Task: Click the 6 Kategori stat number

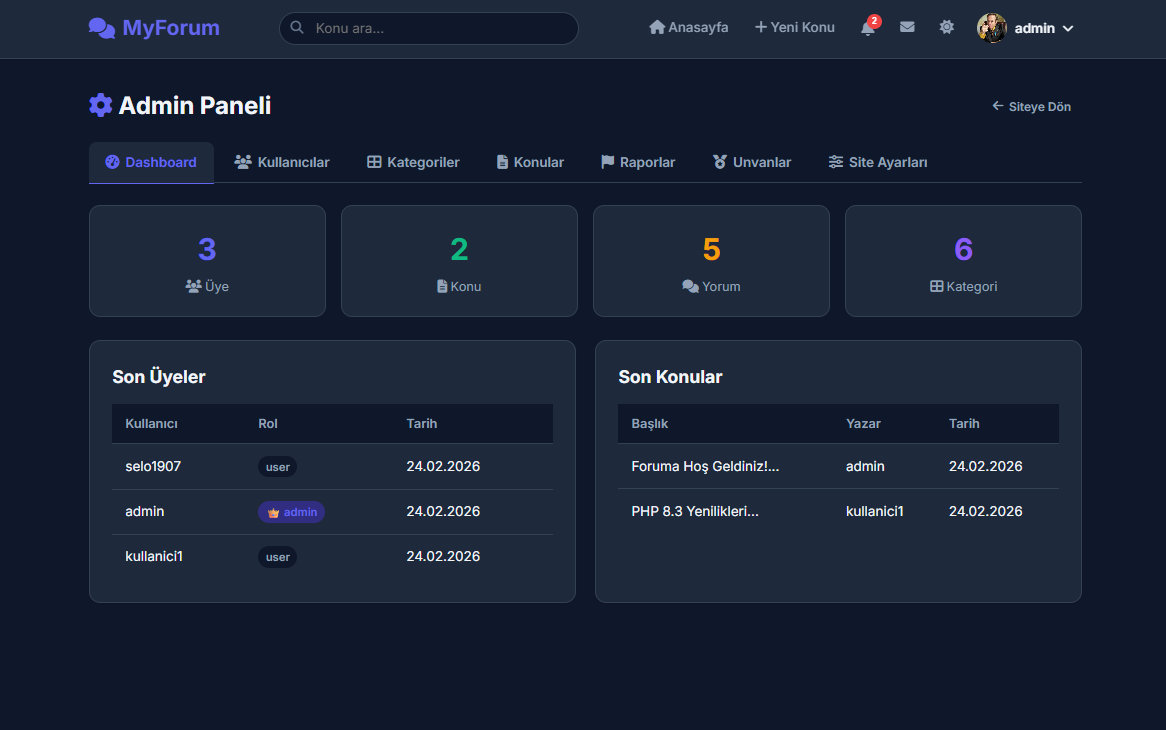Action: pos(964,249)
